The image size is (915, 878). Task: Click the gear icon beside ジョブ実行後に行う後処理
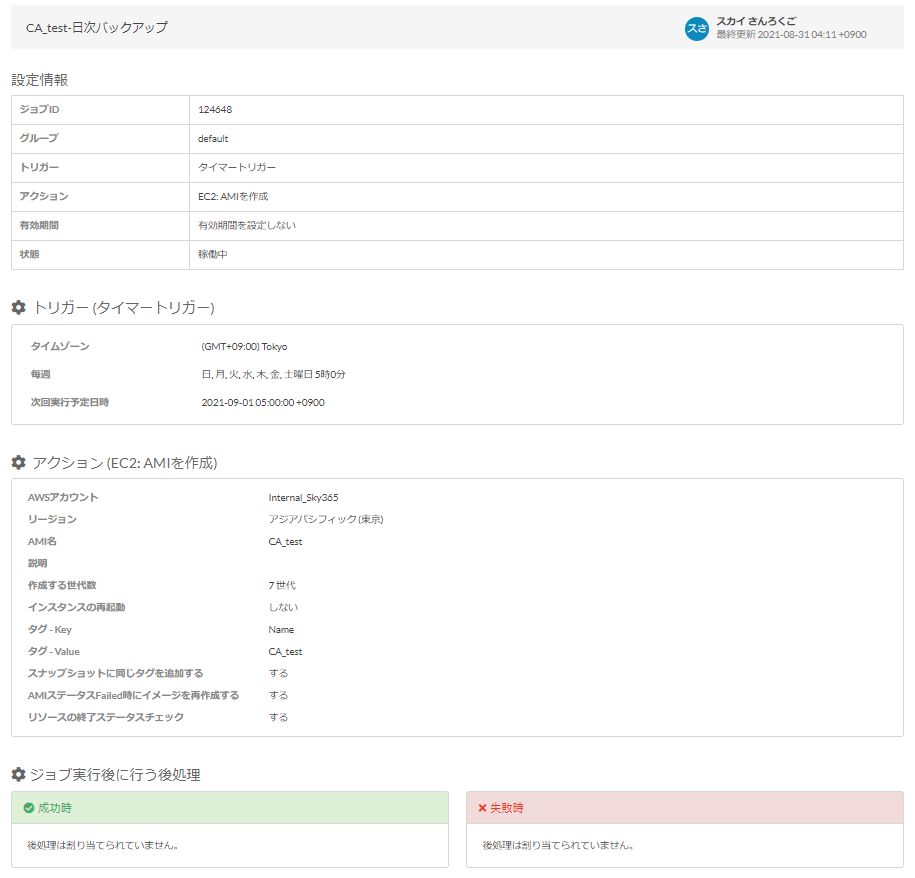[x=18, y=775]
